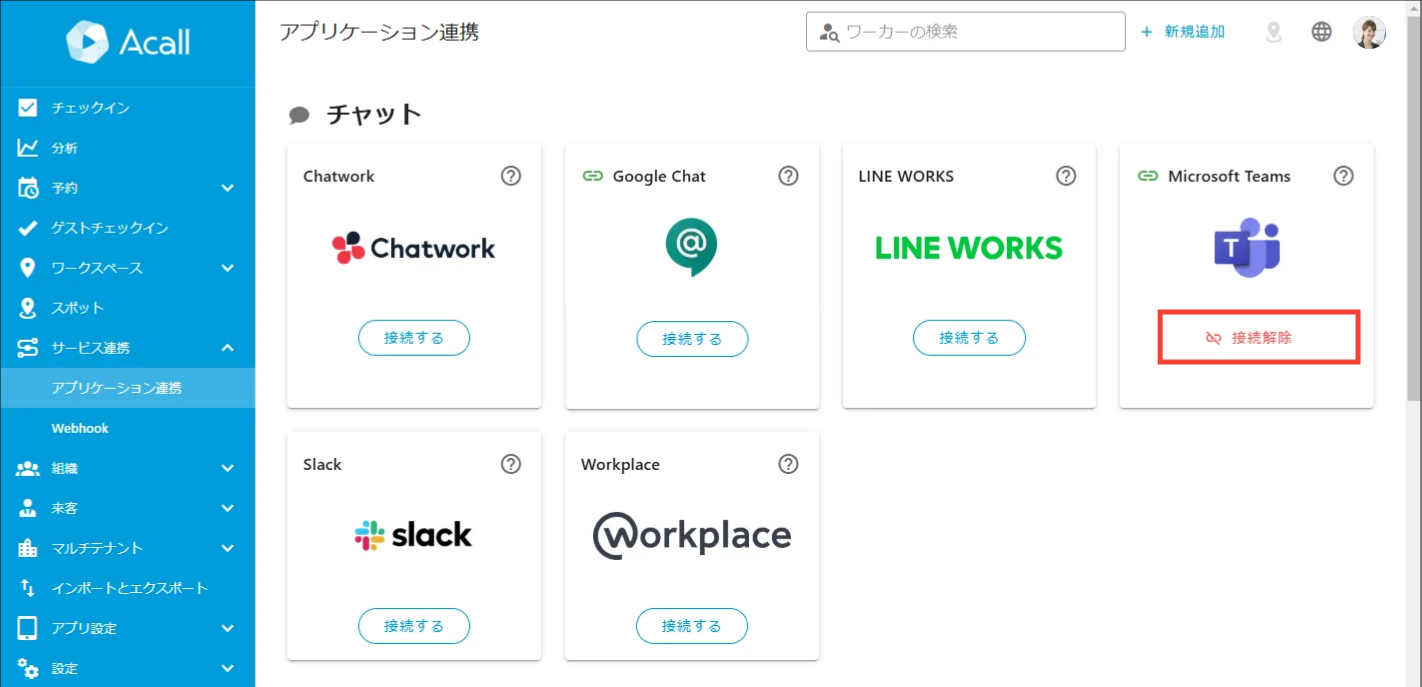The width and height of the screenshot is (1422, 687).
Task: Expand the 予約 sidebar menu
Action: (x=127, y=188)
